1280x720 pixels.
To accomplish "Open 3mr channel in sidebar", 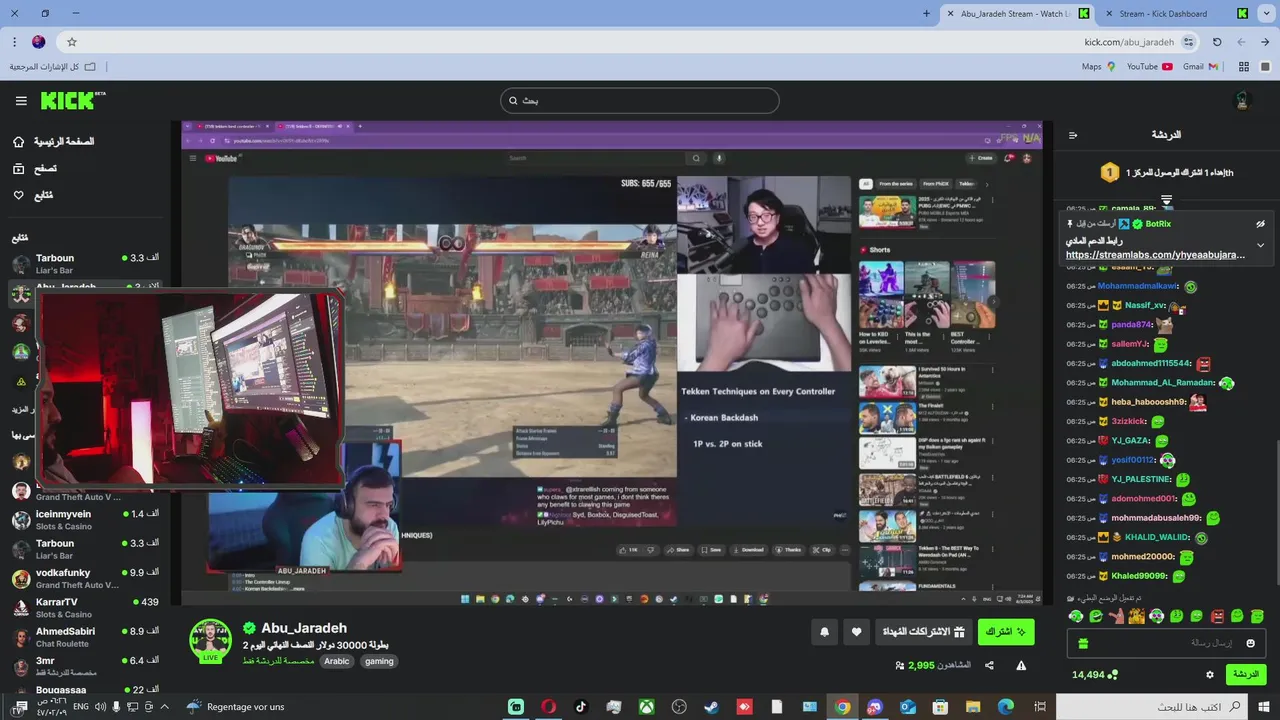I will [x=85, y=666].
